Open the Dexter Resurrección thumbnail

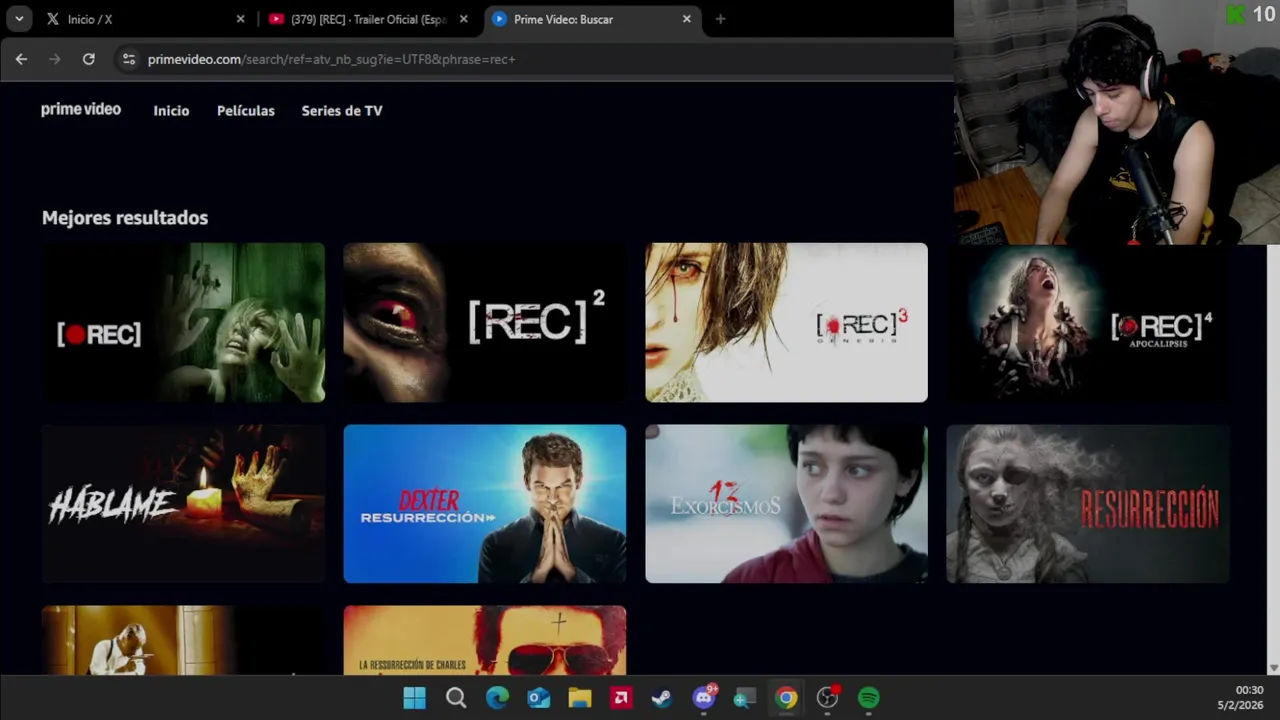click(x=485, y=503)
